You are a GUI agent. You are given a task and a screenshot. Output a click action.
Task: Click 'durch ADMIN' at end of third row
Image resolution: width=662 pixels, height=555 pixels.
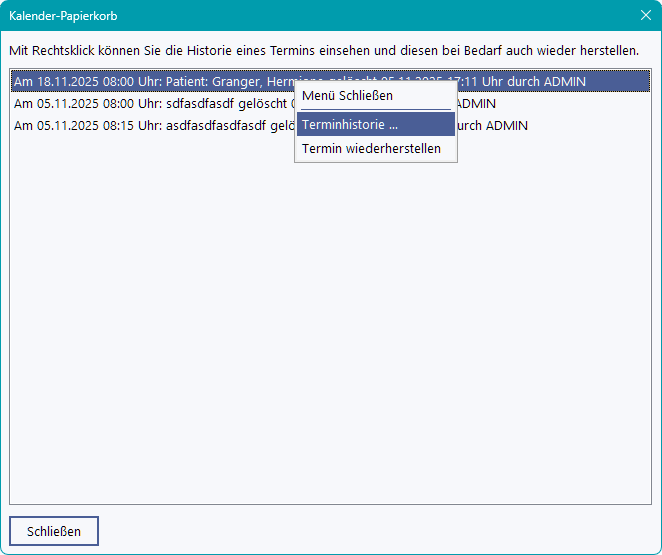click(492, 125)
